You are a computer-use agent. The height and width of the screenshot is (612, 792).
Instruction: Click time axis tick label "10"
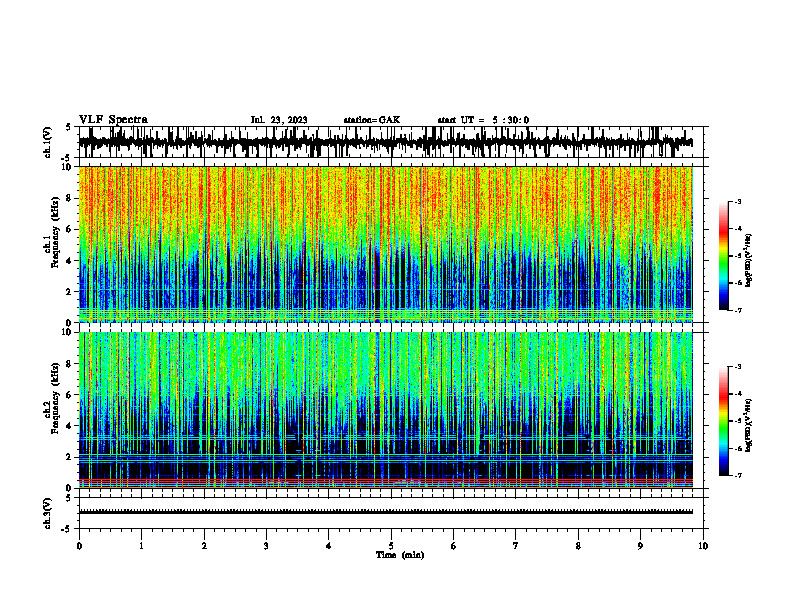pyautogui.click(x=703, y=546)
